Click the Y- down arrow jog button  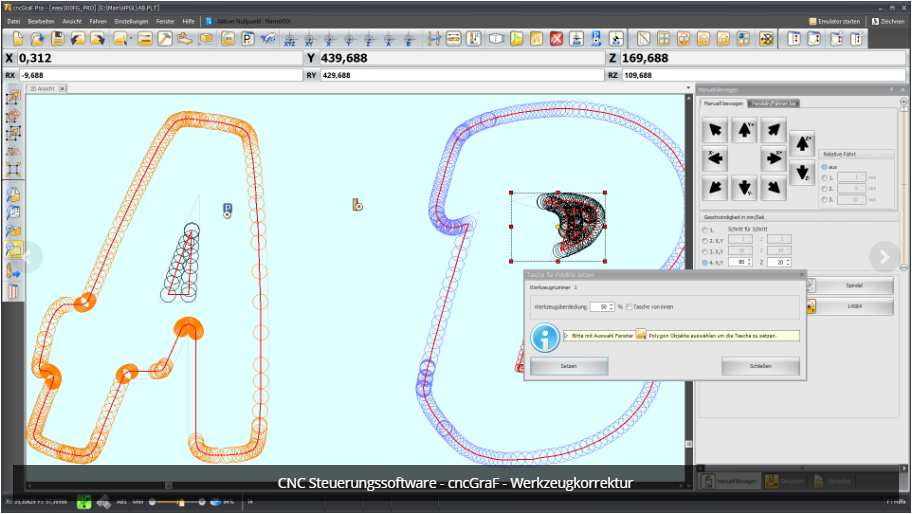[x=744, y=187]
